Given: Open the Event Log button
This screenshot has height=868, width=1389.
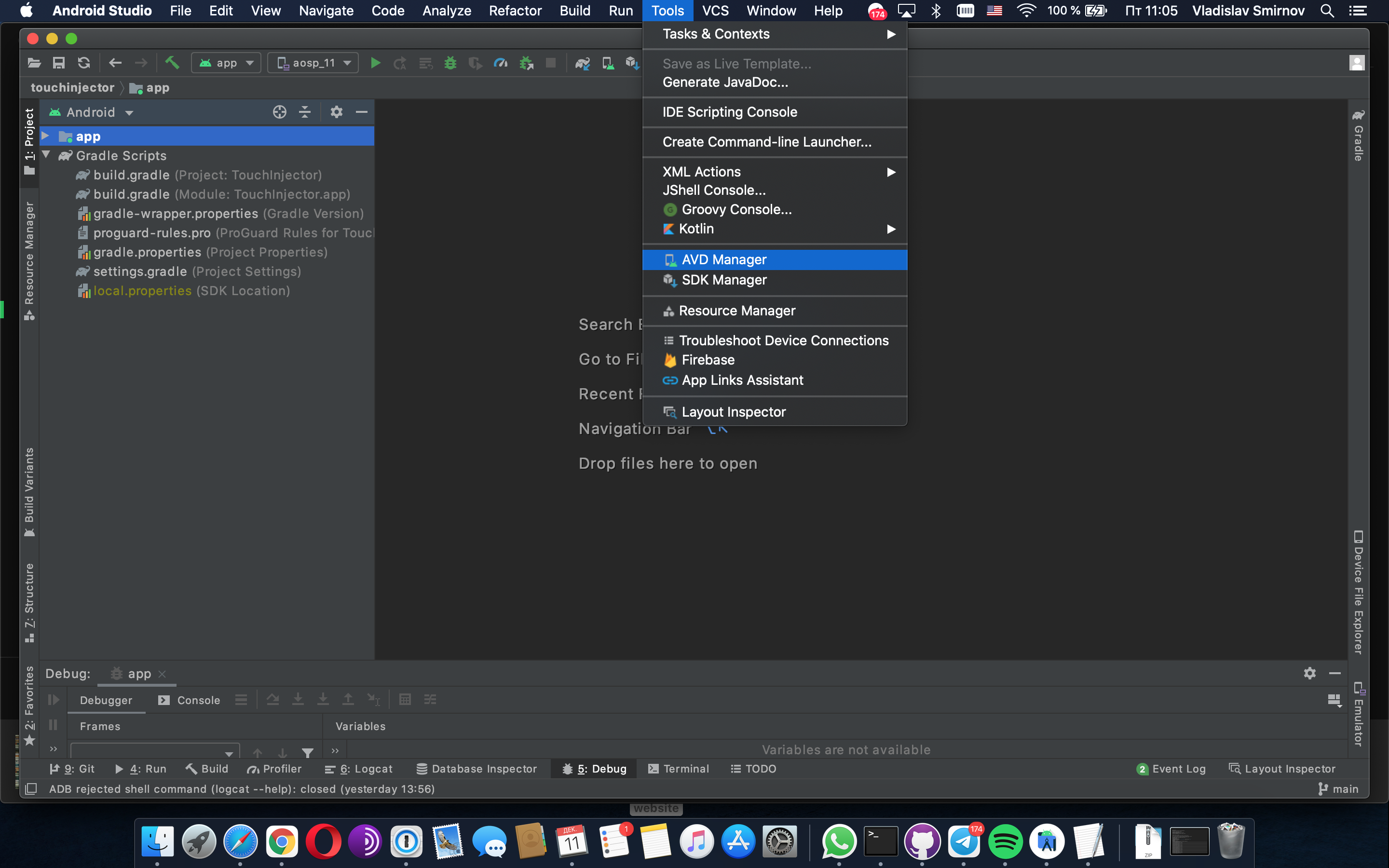Looking at the screenshot, I should [x=1171, y=769].
